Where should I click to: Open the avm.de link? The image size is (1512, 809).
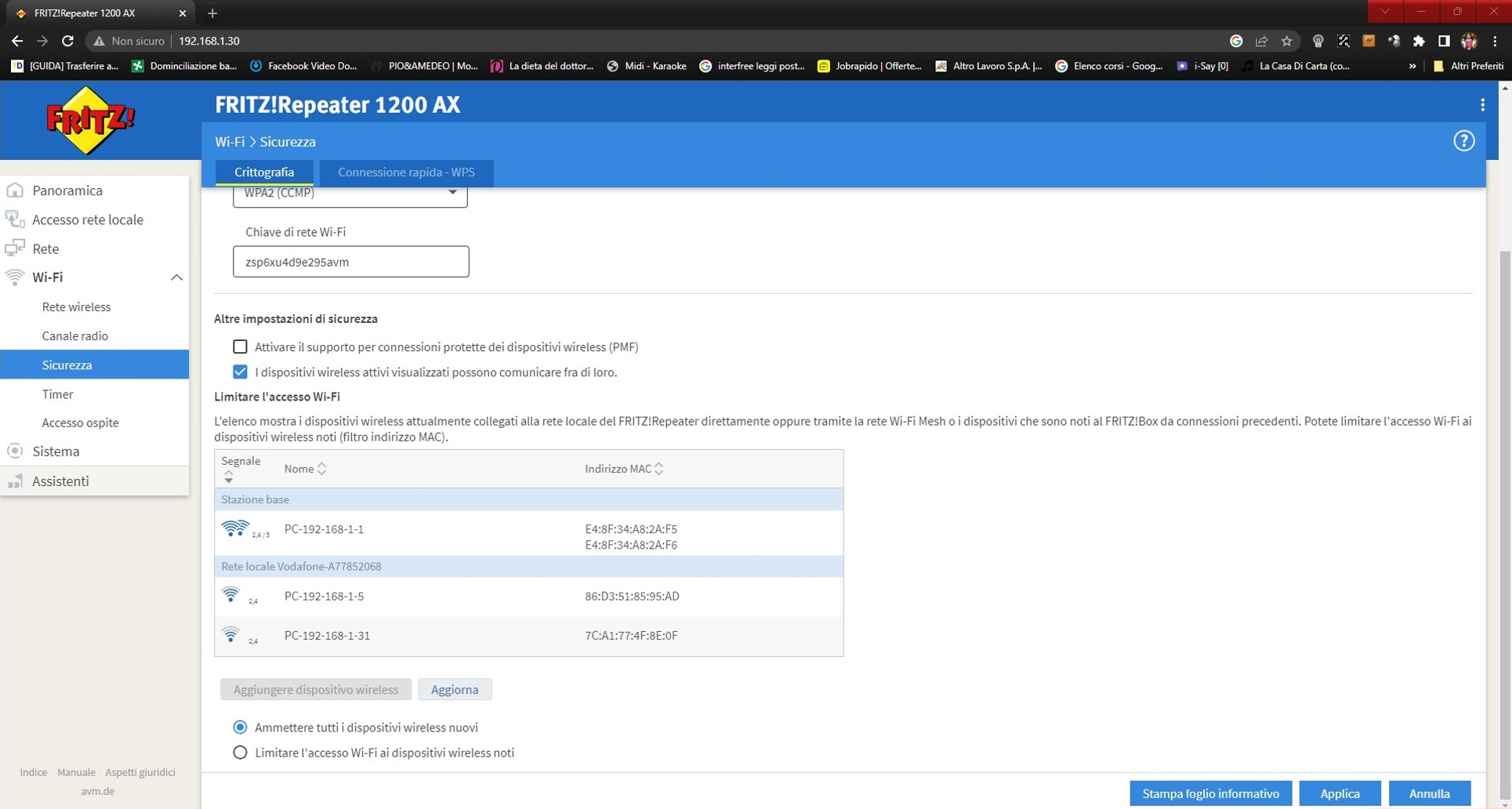pos(97,791)
